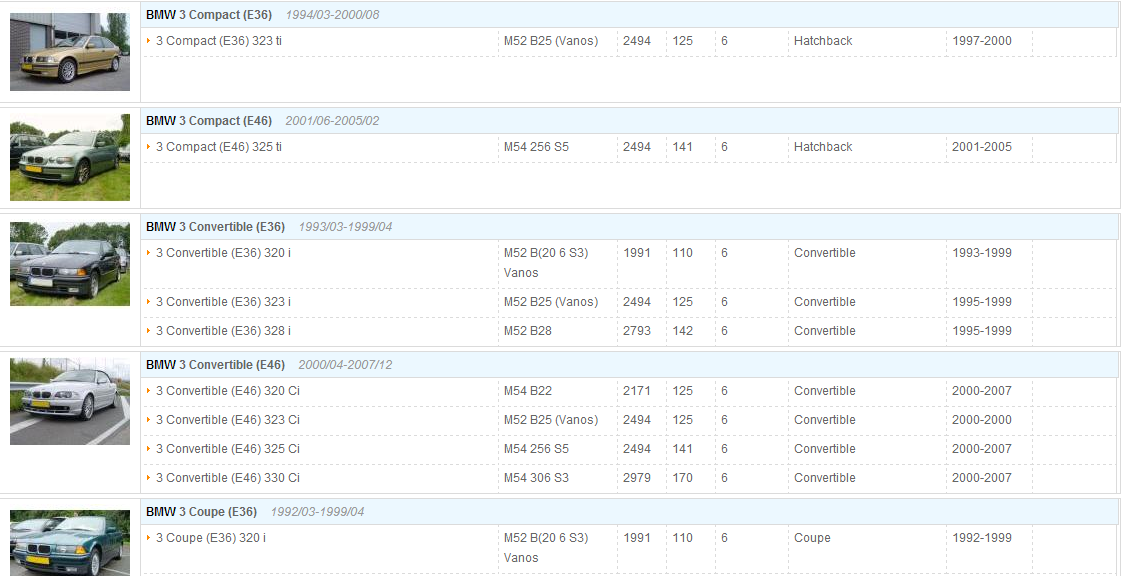
Task: Click the orange arrow beside 330 Ci
Action: click(x=149, y=477)
